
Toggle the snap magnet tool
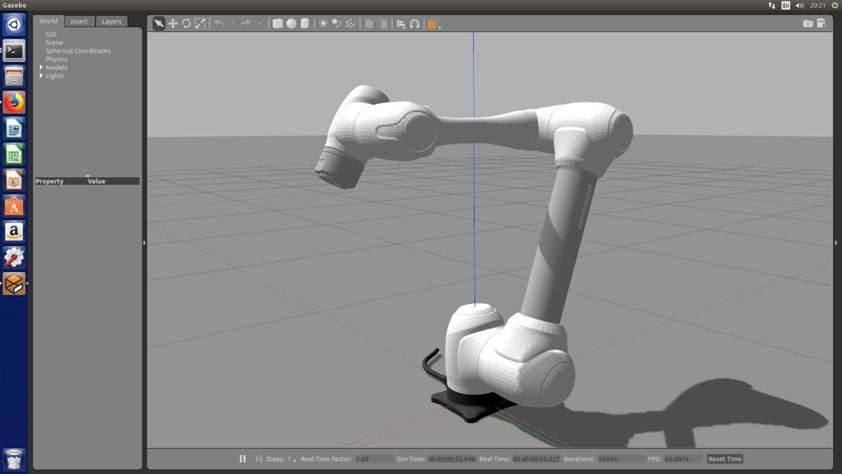pyautogui.click(x=415, y=23)
